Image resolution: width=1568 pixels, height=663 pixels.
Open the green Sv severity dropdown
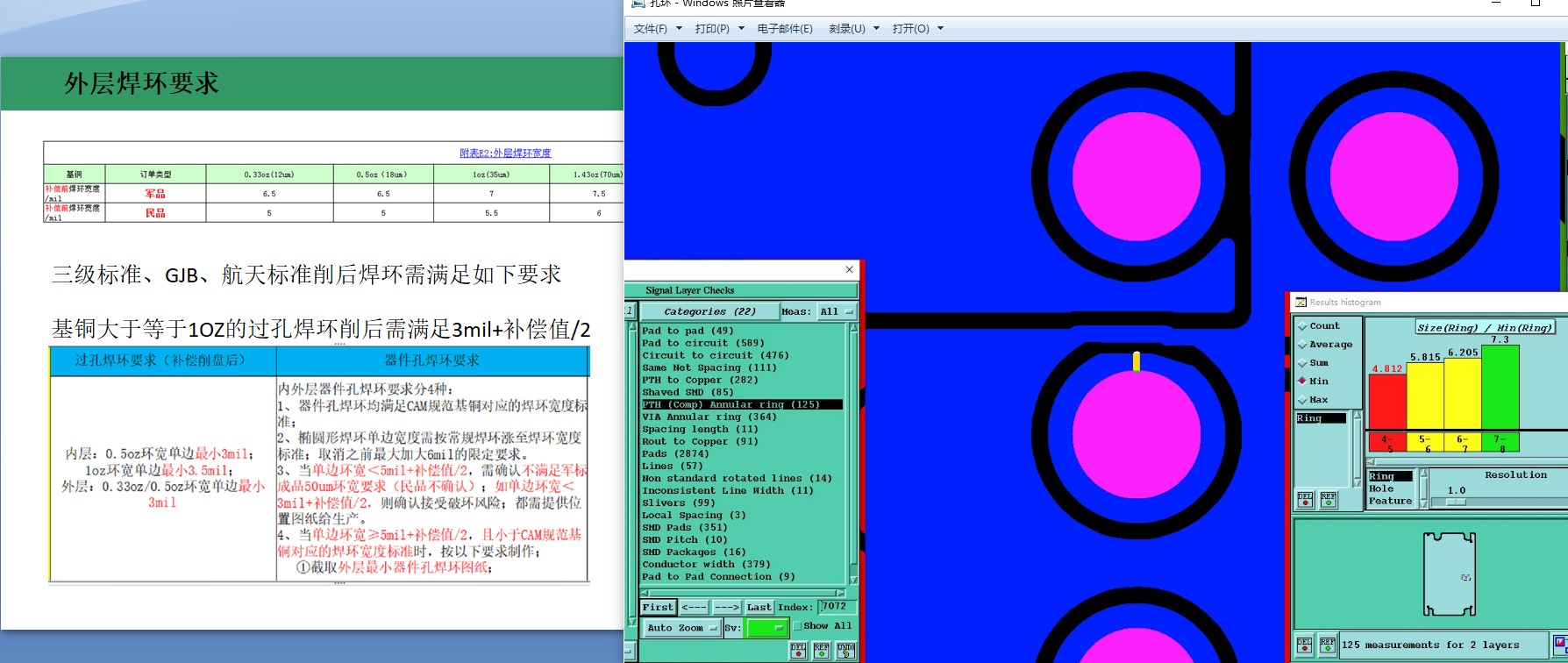coord(766,628)
